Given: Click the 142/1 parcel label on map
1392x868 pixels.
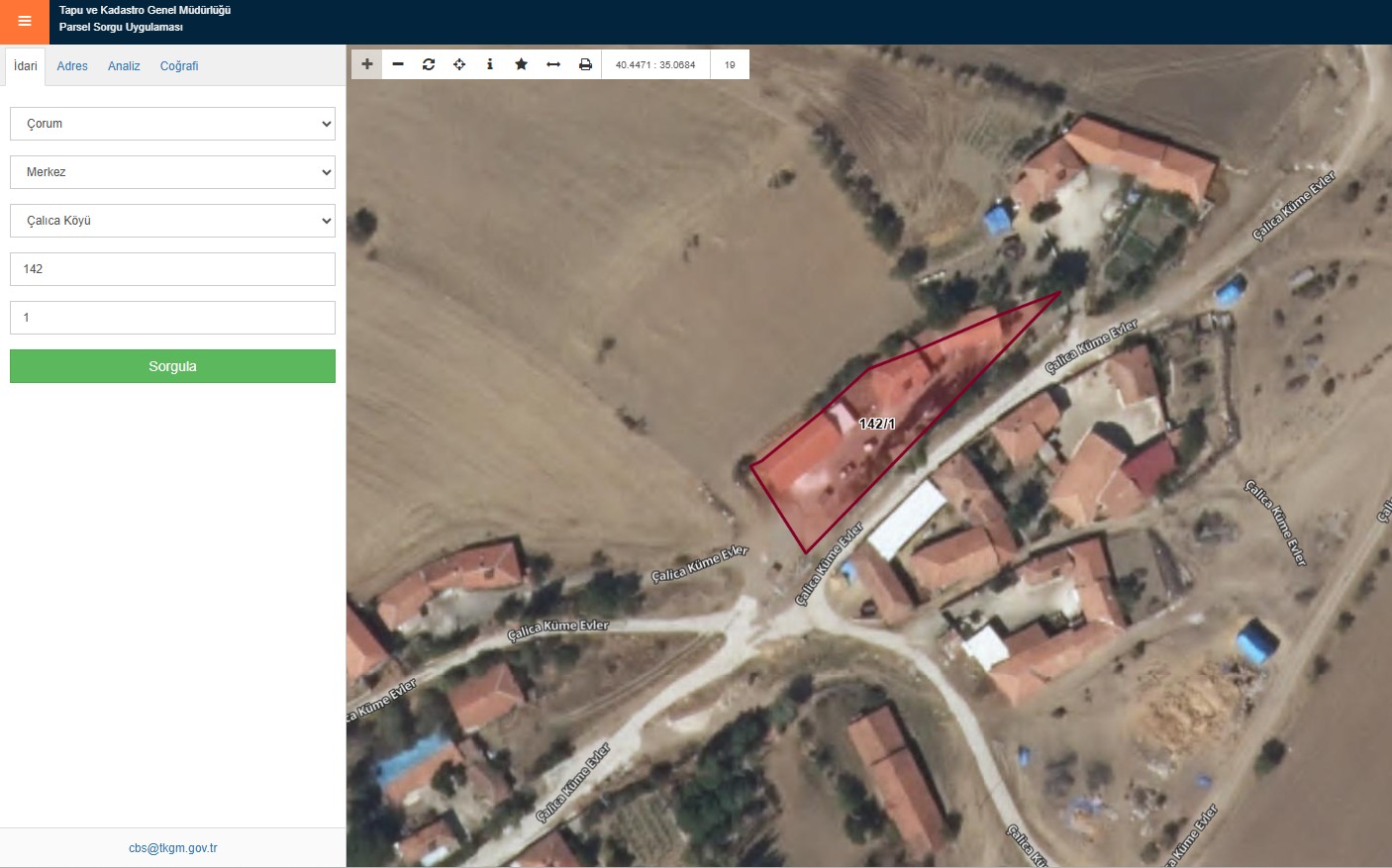Looking at the screenshot, I should [x=877, y=424].
